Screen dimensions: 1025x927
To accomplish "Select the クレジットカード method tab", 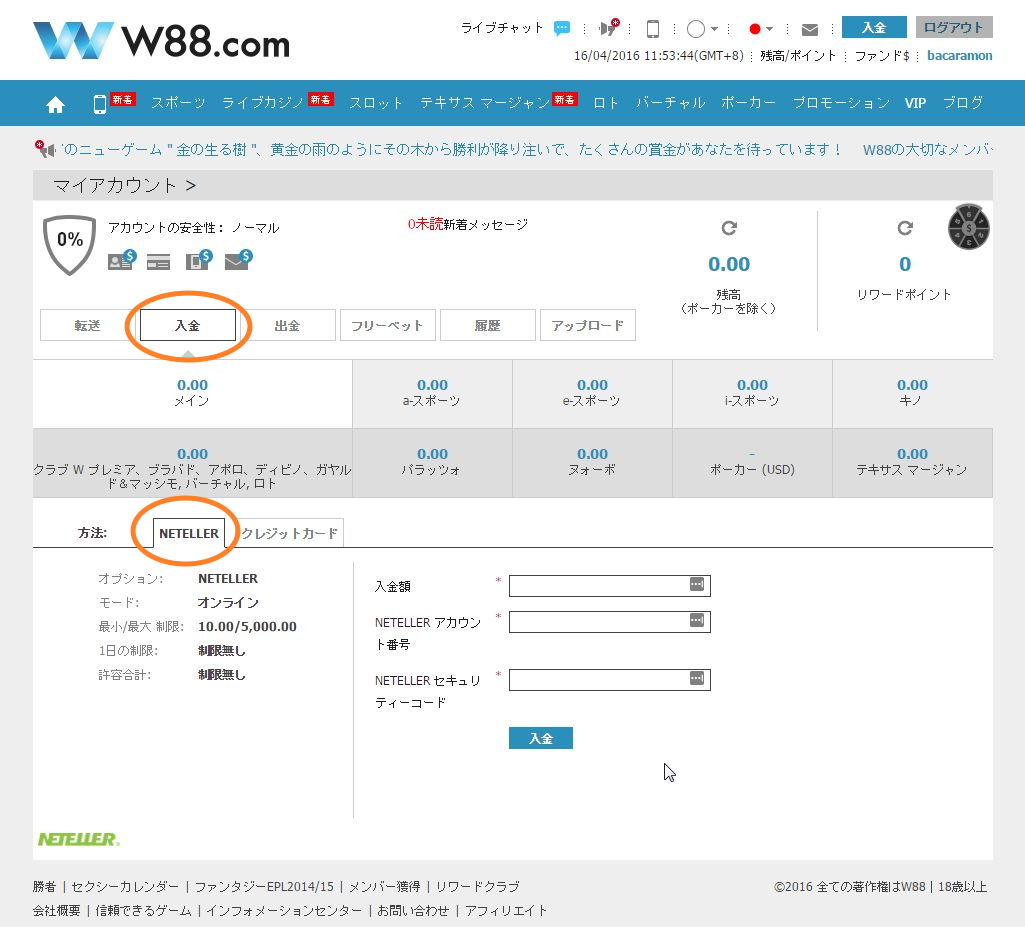I will (x=290, y=533).
